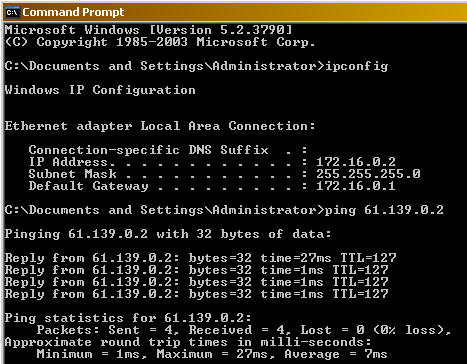Click the Pinging with 32 bytes line

click(x=168, y=234)
